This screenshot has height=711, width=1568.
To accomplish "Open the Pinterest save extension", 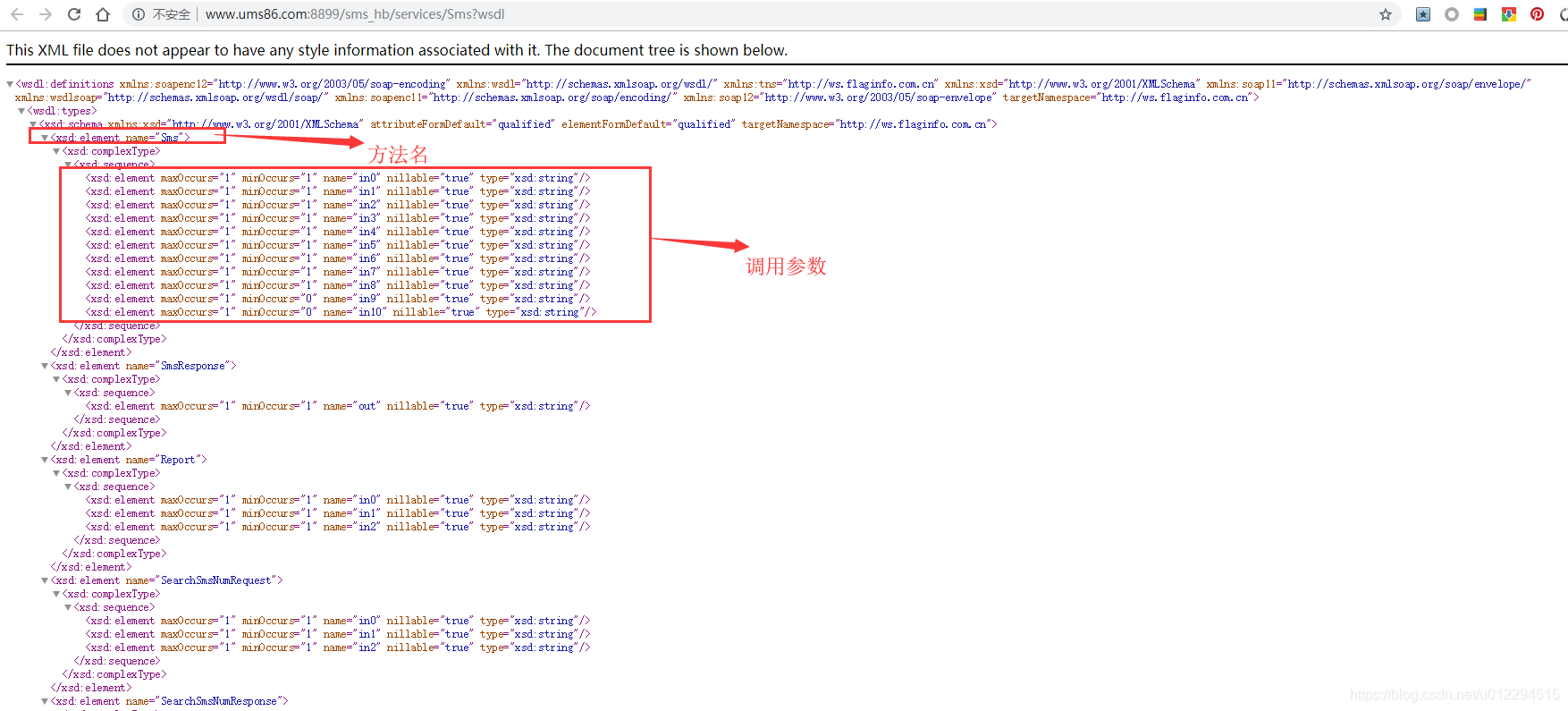I will (1538, 14).
